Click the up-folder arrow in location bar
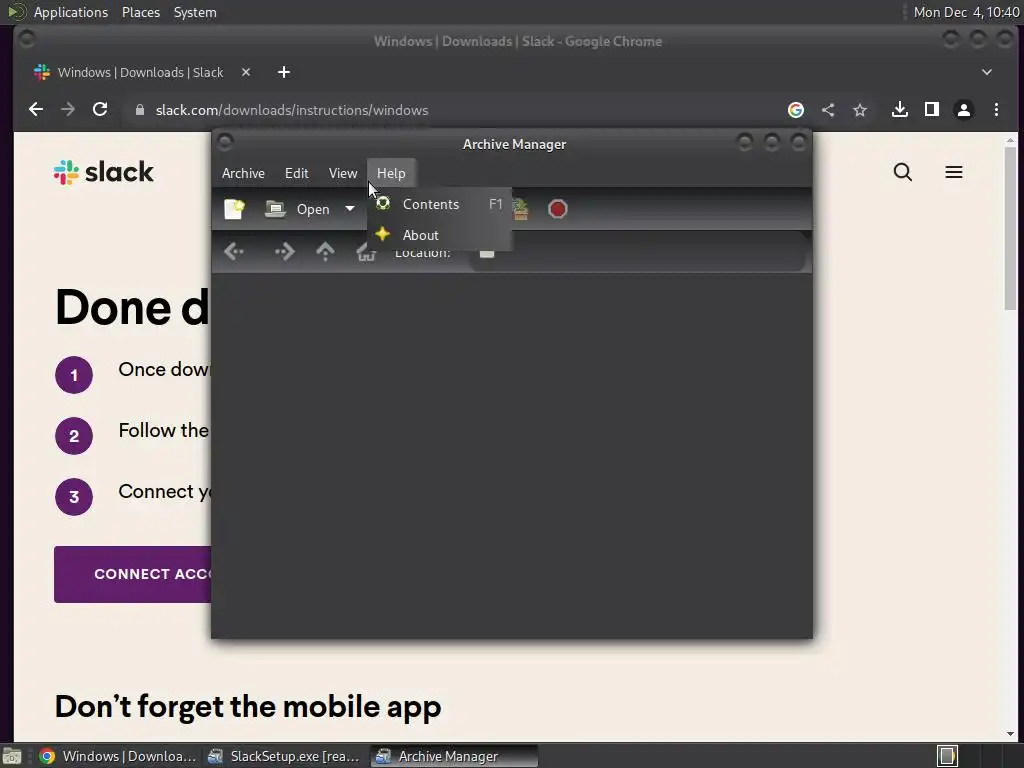This screenshot has height=768, width=1024. pos(325,251)
